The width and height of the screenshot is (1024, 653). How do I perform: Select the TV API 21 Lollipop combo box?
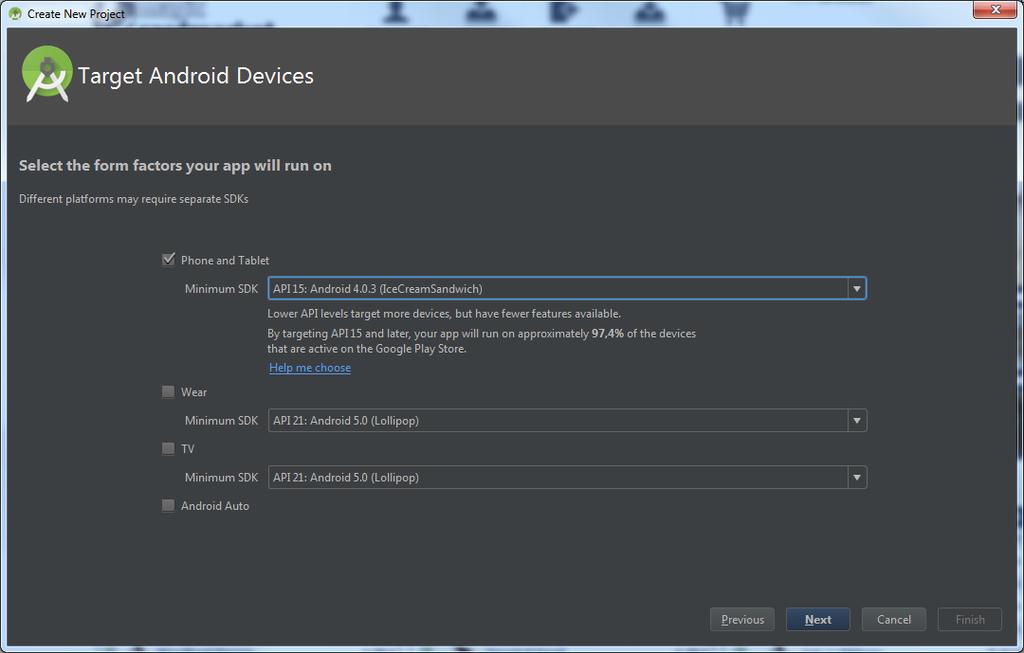tap(567, 477)
